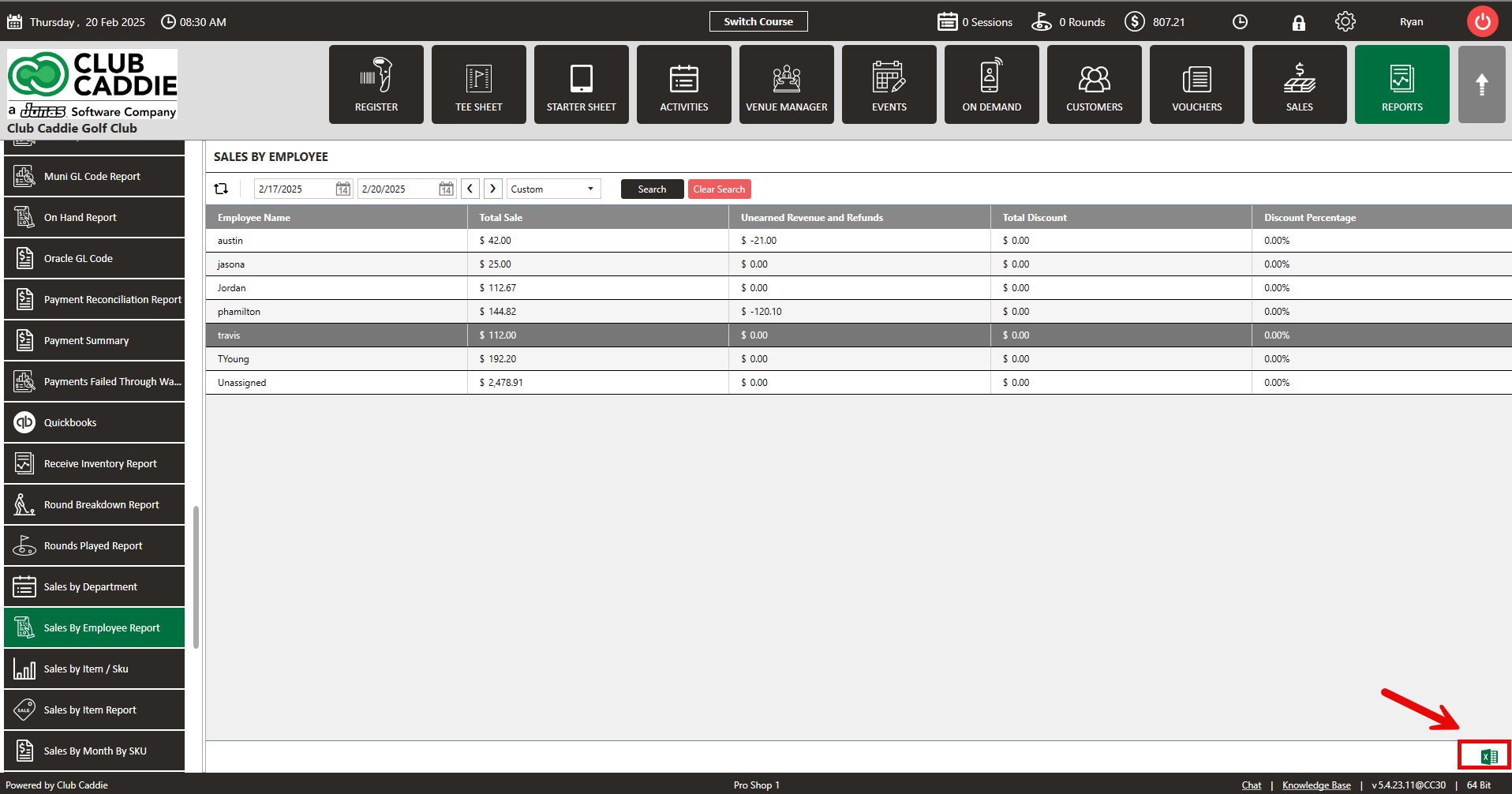Open Round Breakdown Report

[x=94, y=504]
